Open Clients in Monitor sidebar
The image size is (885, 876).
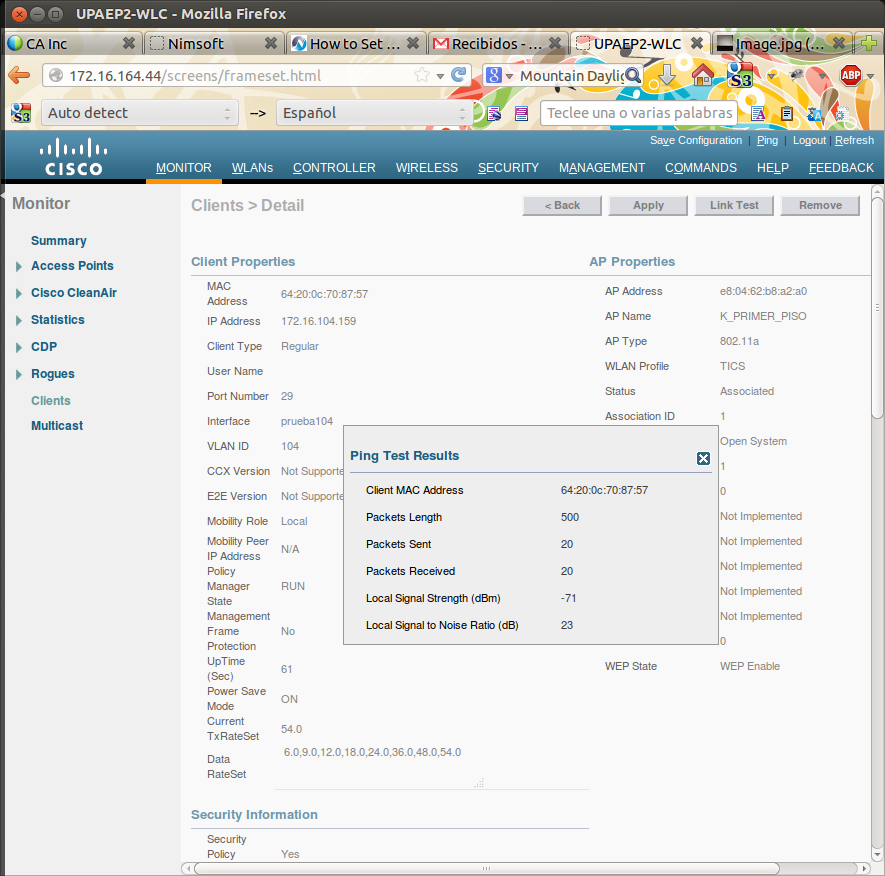(x=51, y=401)
